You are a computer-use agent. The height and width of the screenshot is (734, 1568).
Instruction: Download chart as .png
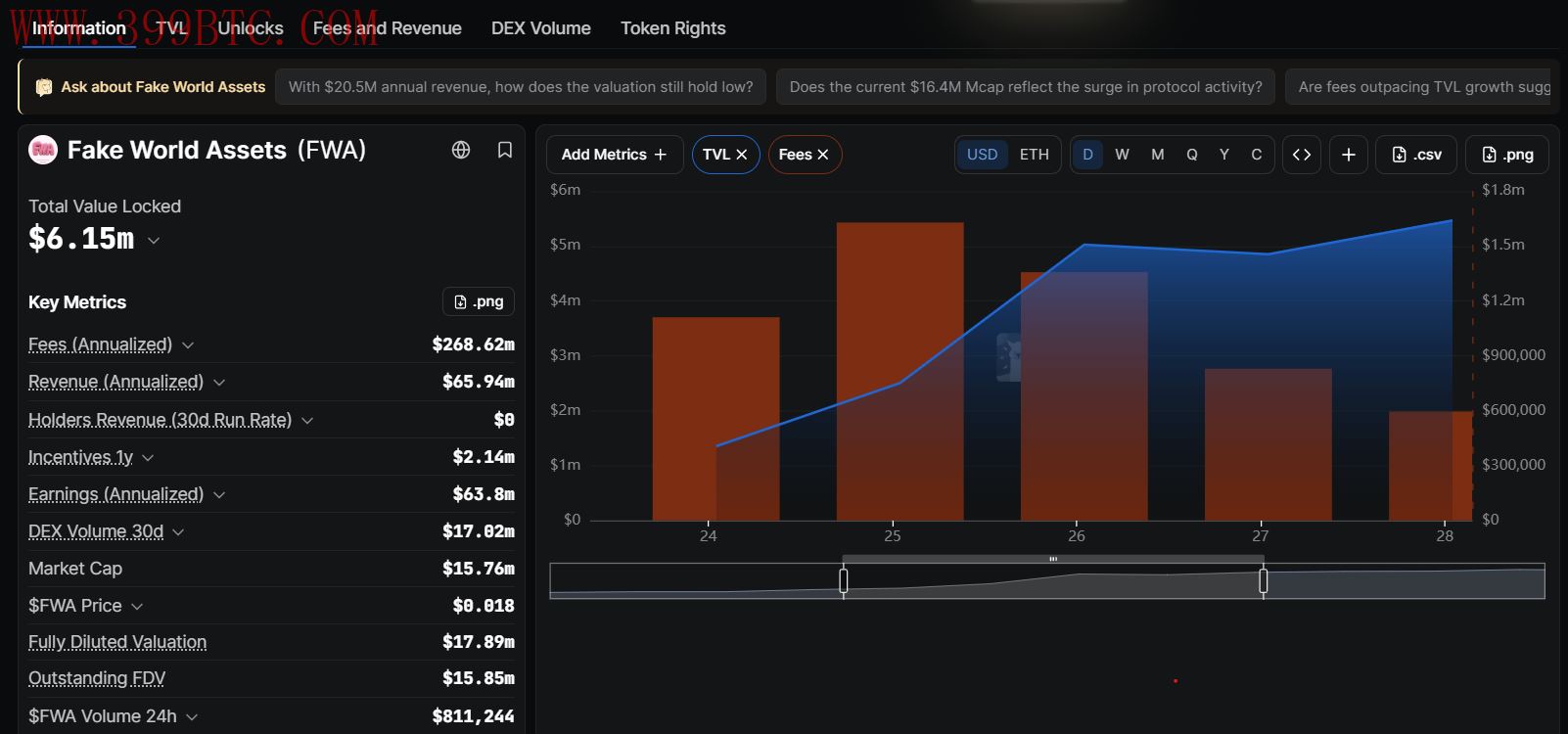coord(1507,155)
